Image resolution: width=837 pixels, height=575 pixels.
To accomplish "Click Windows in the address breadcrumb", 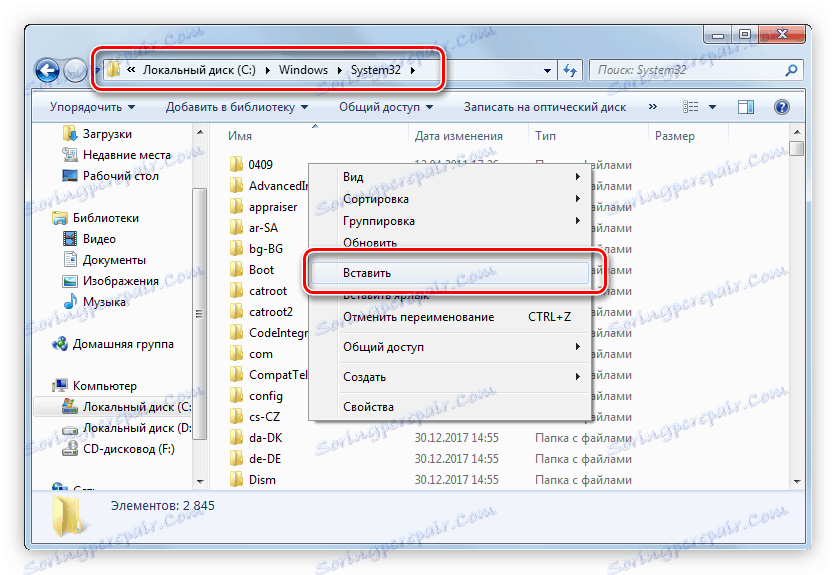I will 303,70.
